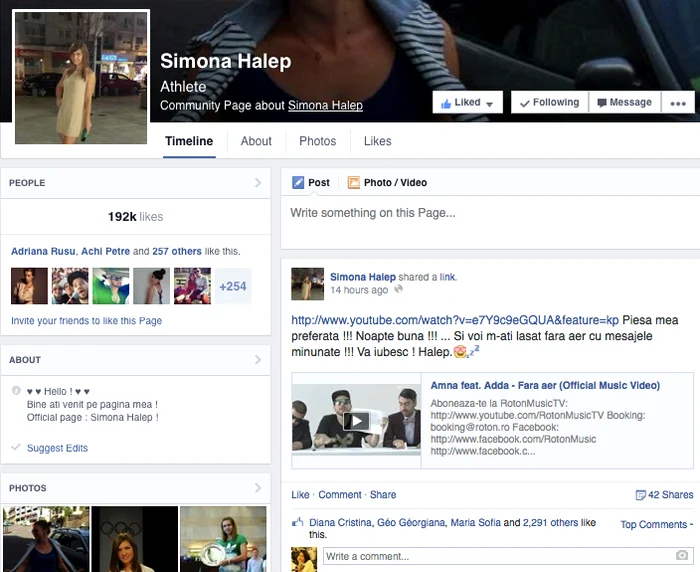Click the Simona Halep profile picture

coord(81,77)
